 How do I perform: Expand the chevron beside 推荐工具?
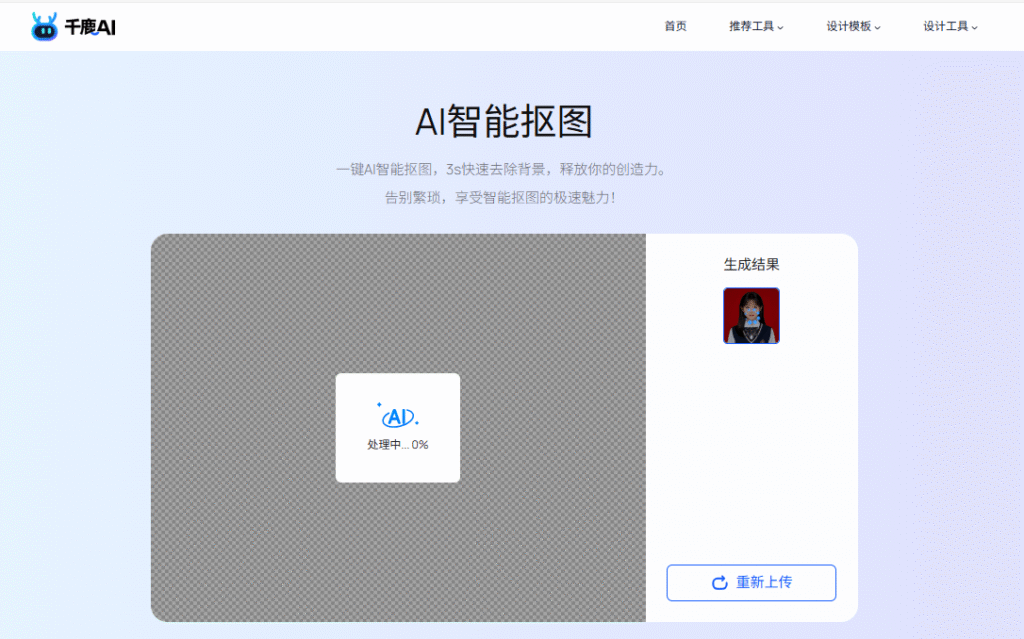[x=779, y=27]
